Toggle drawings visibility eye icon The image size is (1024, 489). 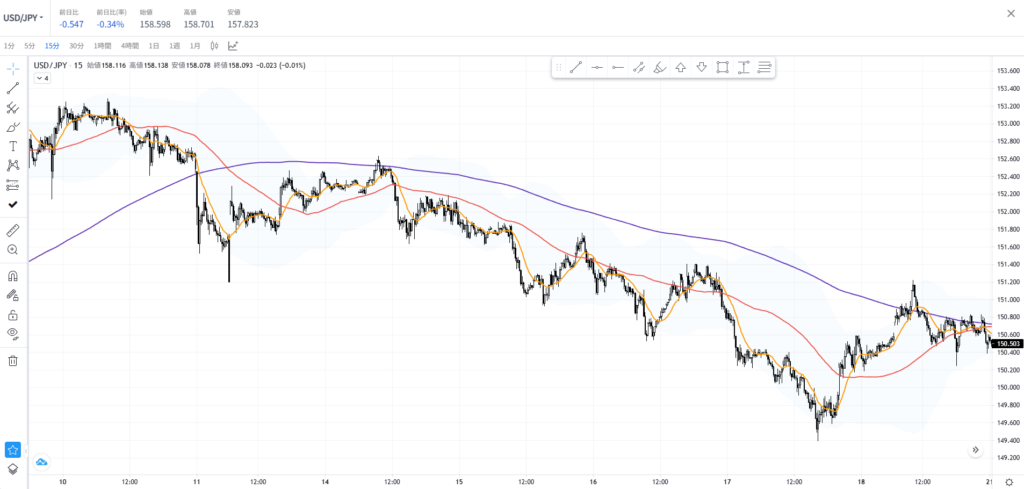coord(13,333)
